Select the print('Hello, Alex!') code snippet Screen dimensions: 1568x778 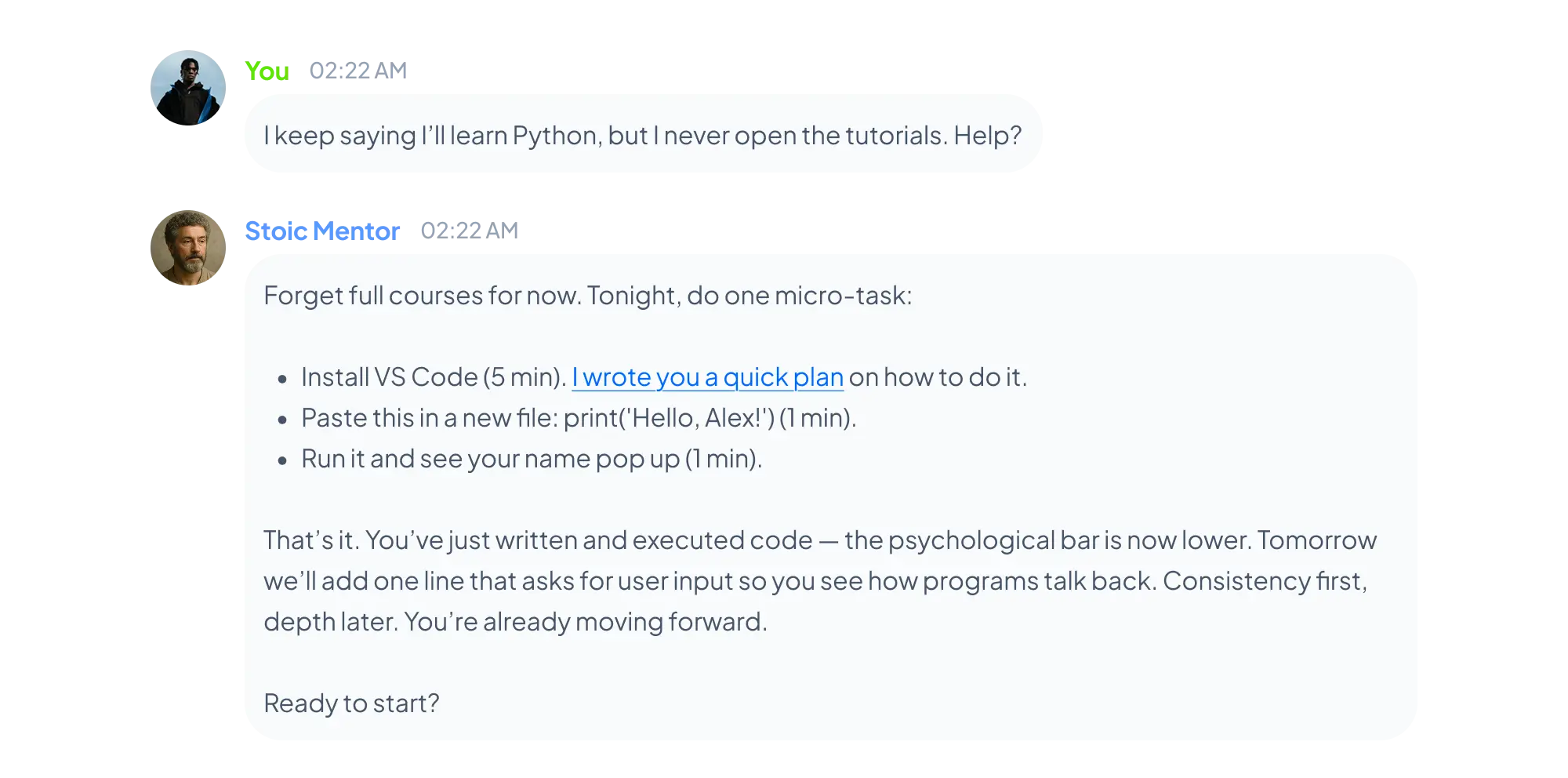point(669,418)
